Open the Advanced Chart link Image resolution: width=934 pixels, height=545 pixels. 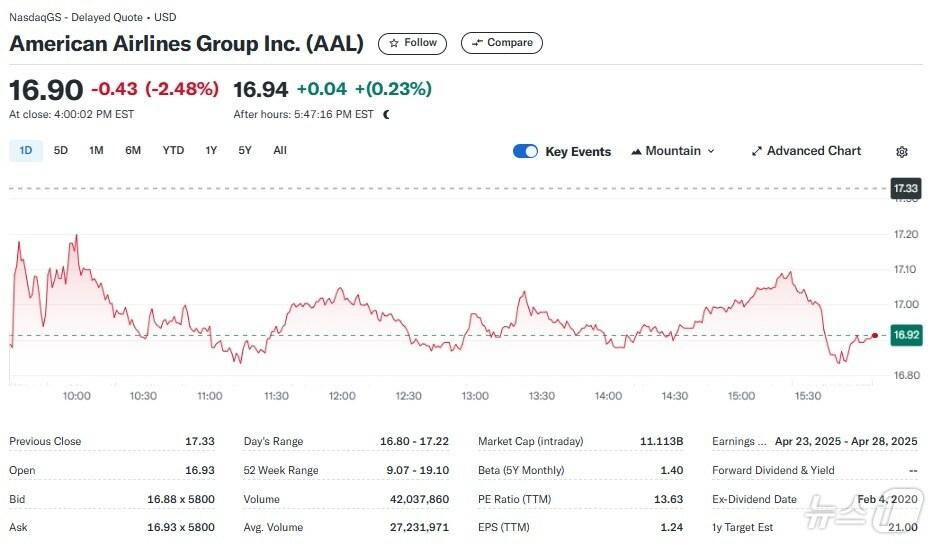[x=813, y=151]
